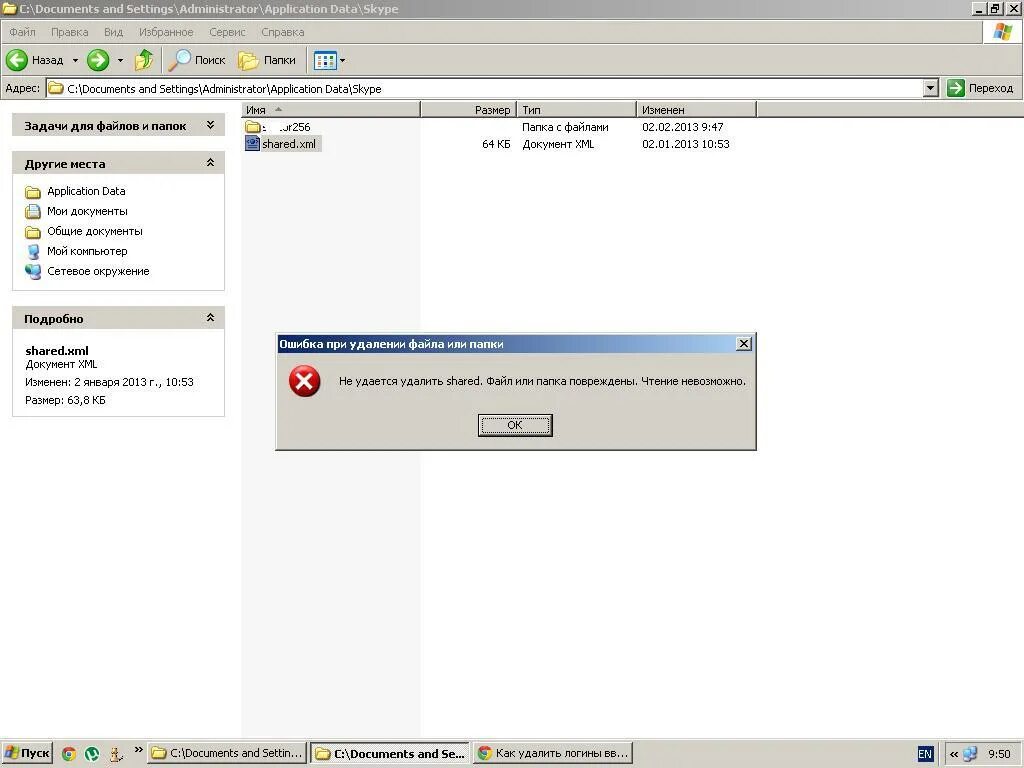The height and width of the screenshot is (768, 1024).
Task: Switch to the Chrome taskbar window (Как удалить логины)
Action: 554,754
